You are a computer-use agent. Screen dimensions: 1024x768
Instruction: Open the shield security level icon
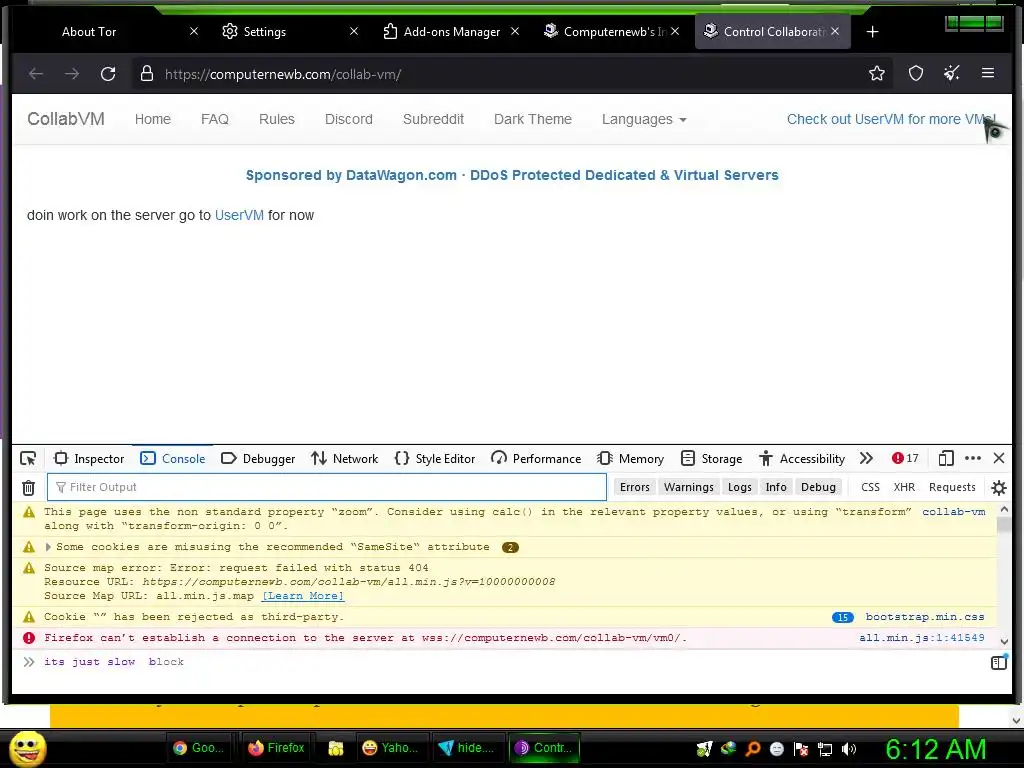coord(916,73)
